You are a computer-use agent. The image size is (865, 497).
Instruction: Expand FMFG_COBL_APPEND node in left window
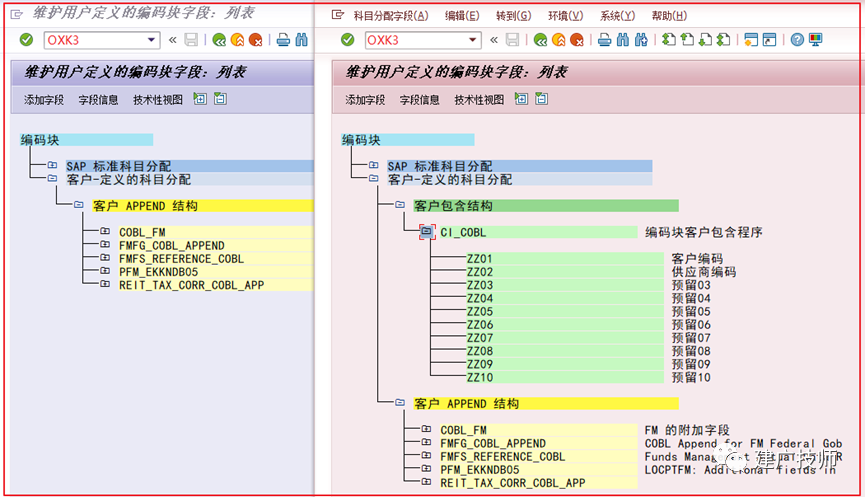[x=105, y=244]
